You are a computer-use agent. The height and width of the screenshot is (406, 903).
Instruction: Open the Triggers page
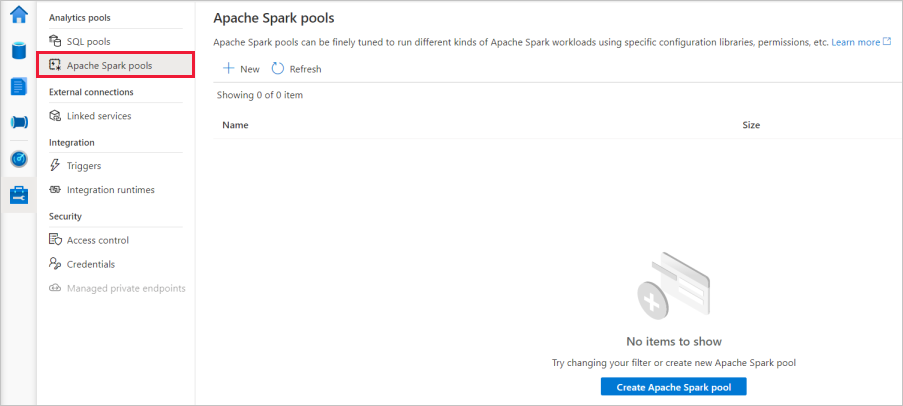(83, 166)
